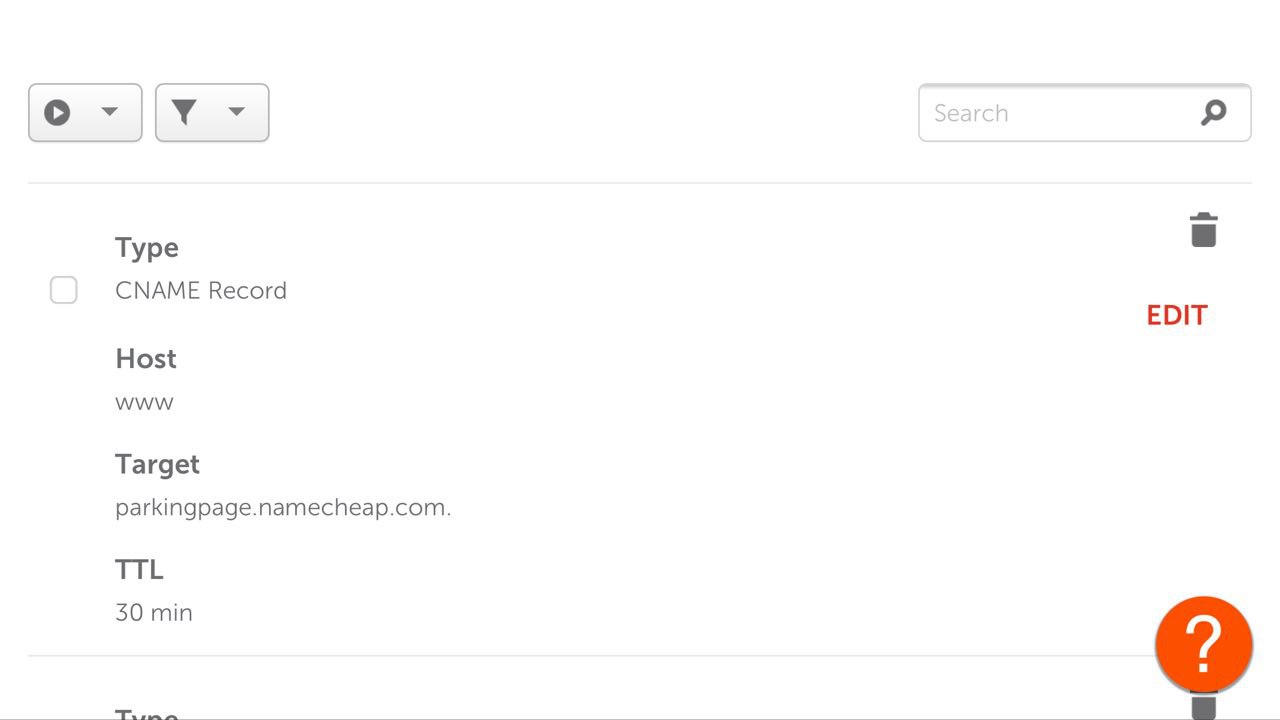Click the parkingpage.namecheap.com. target value
1280x720 pixels.
pyautogui.click(x=283, y=508)
